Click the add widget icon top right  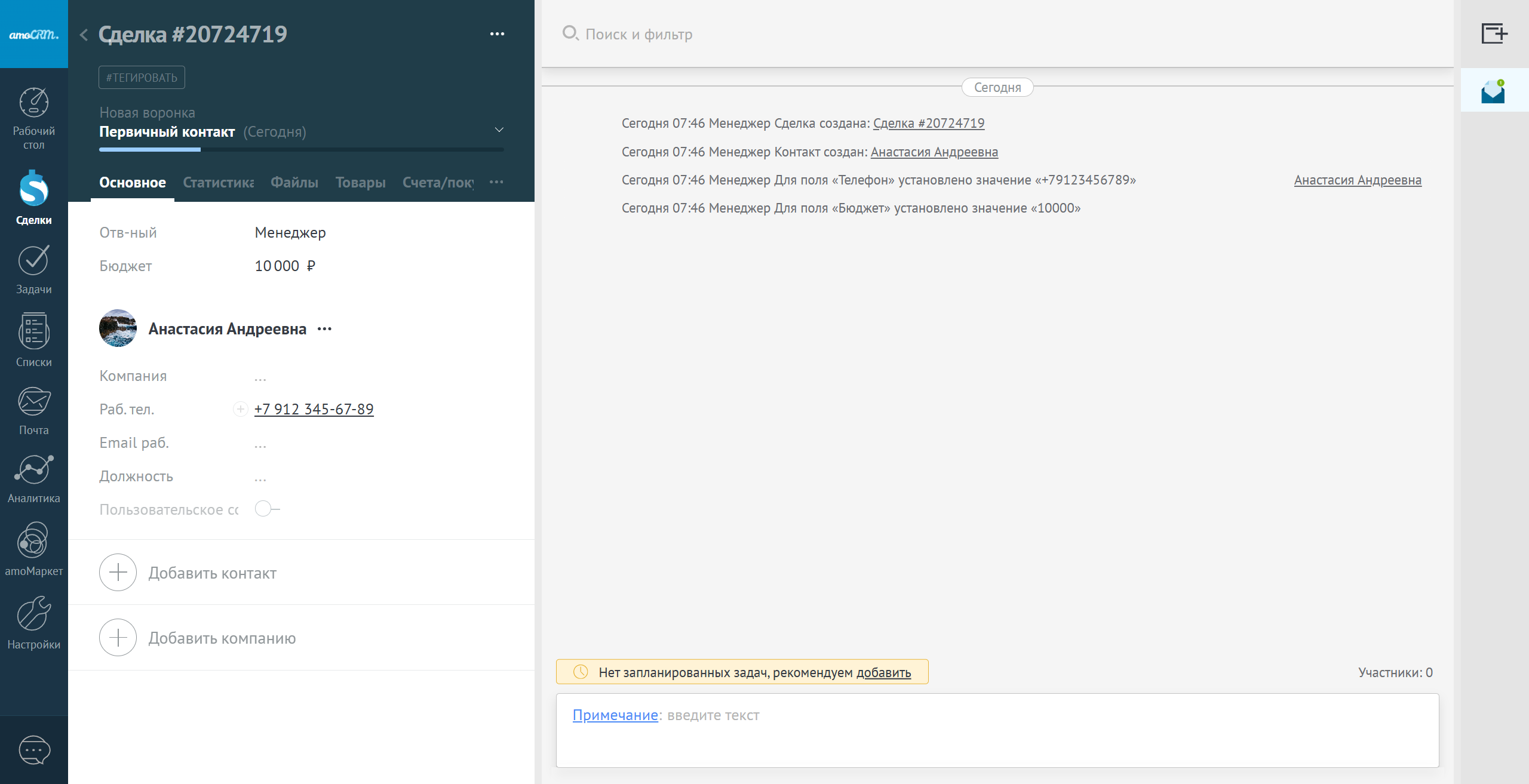(x=1494, y=33)
